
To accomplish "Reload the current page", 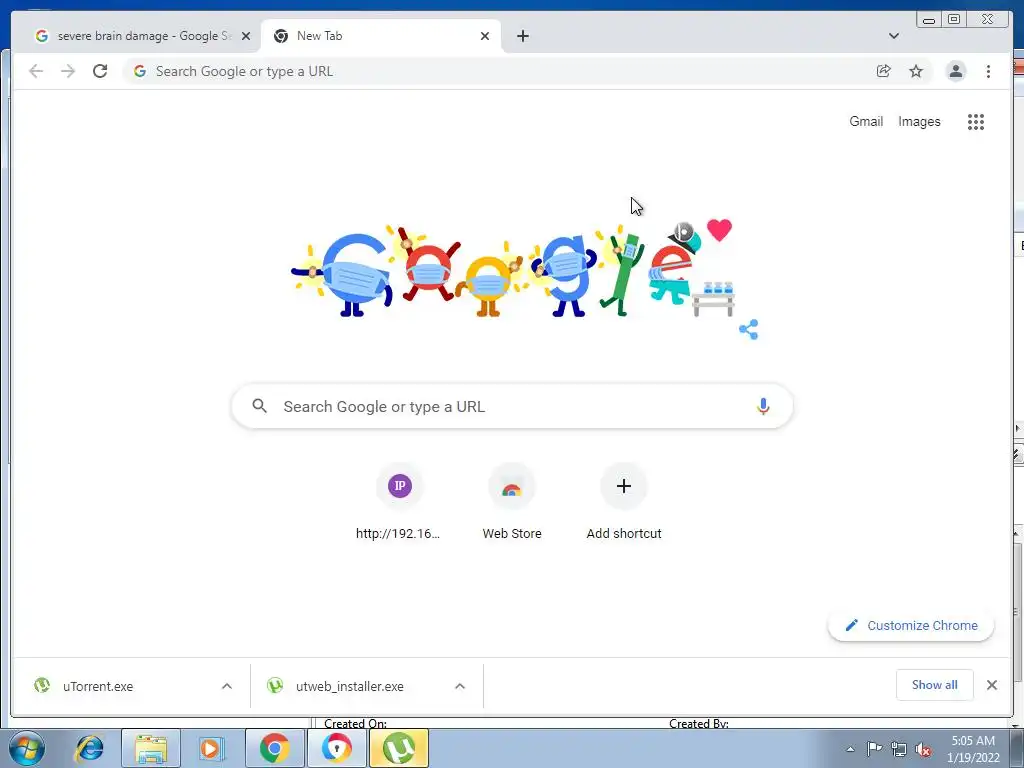I will pos(100,71).
